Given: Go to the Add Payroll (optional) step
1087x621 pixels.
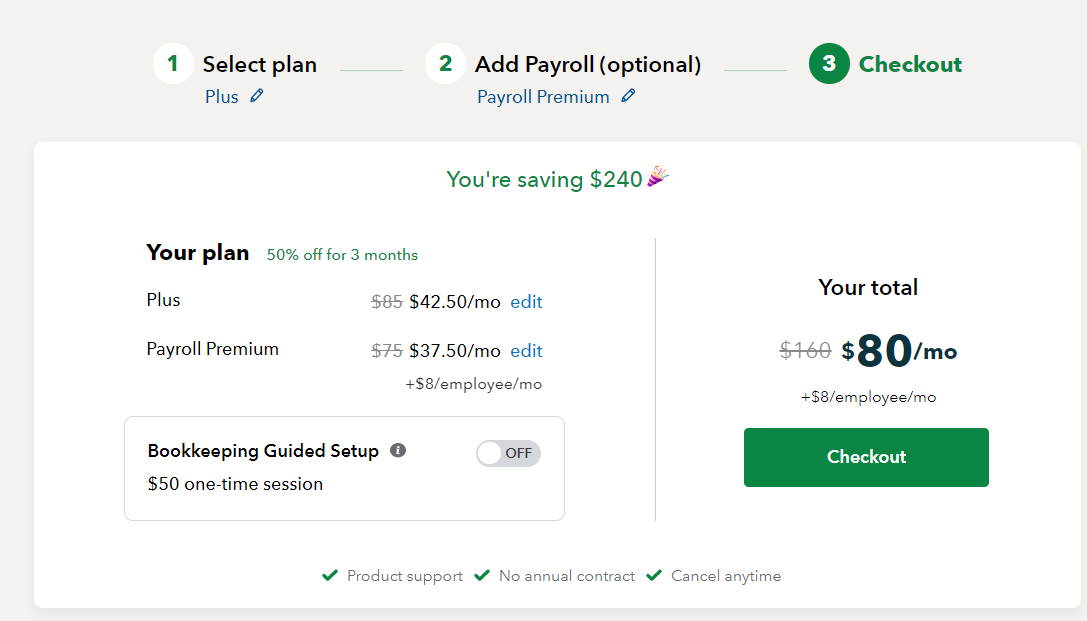Looking at the screenshot, I should tap(588, 64).
